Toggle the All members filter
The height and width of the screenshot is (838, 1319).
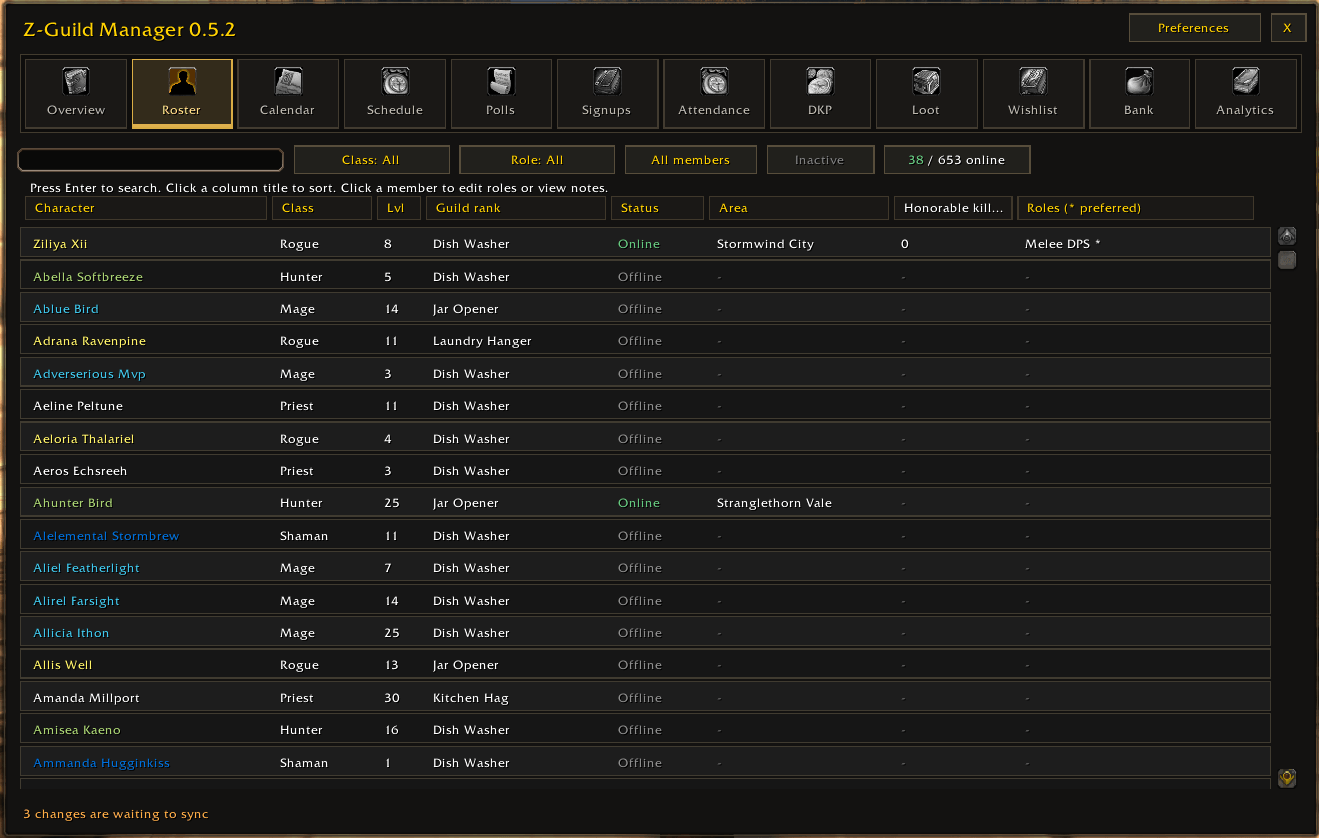click(x=690, y=160)
